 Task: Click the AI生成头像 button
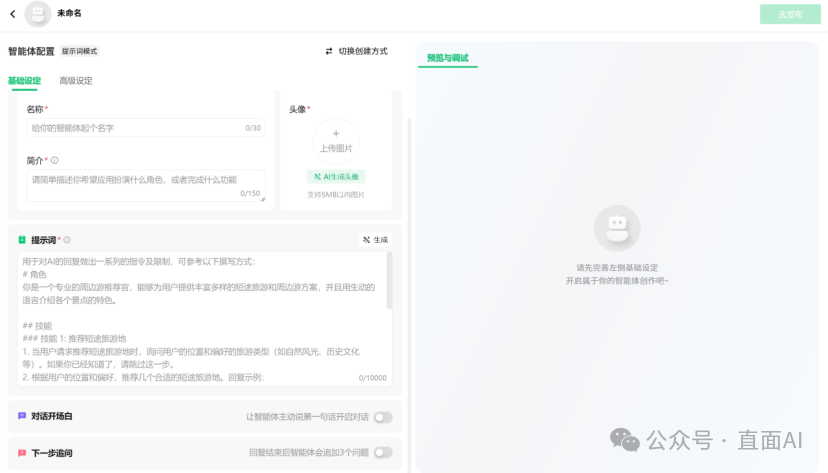pos(336,177)
